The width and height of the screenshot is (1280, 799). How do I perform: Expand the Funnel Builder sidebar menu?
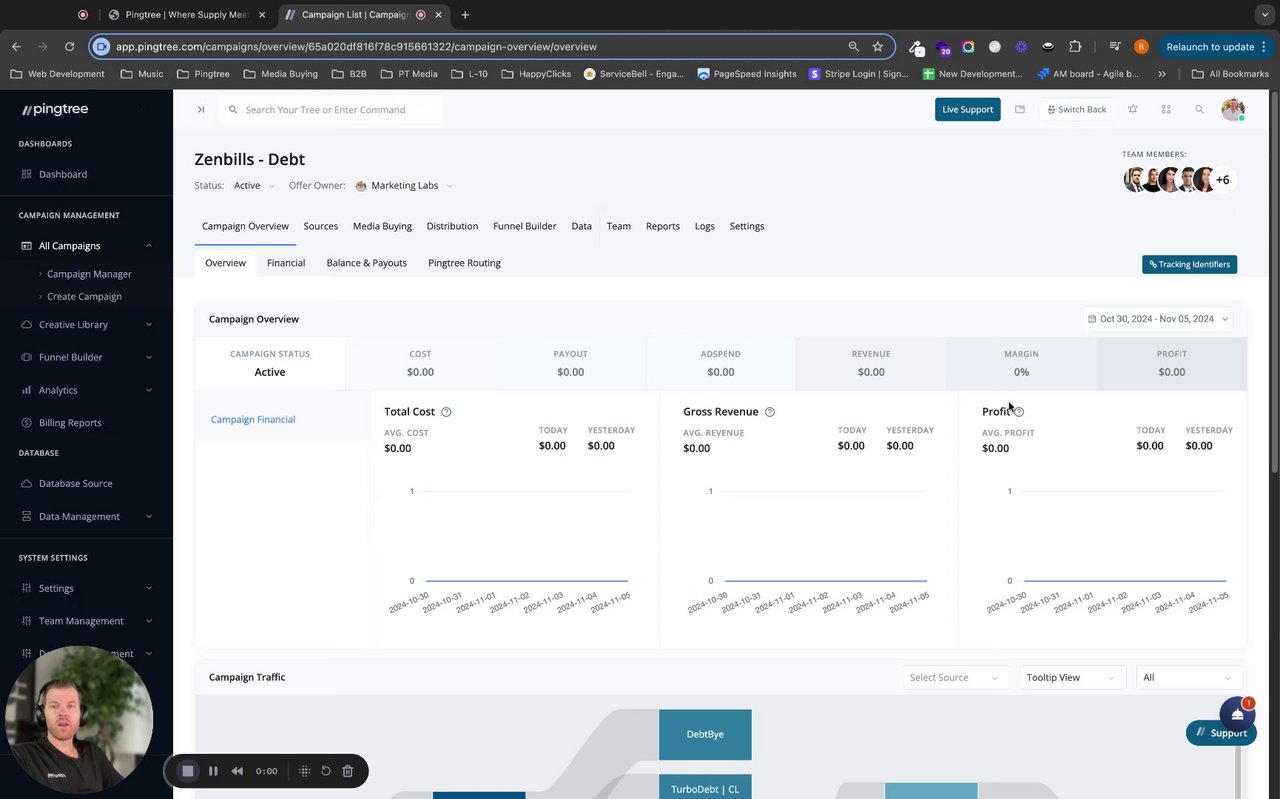point(86,357)
